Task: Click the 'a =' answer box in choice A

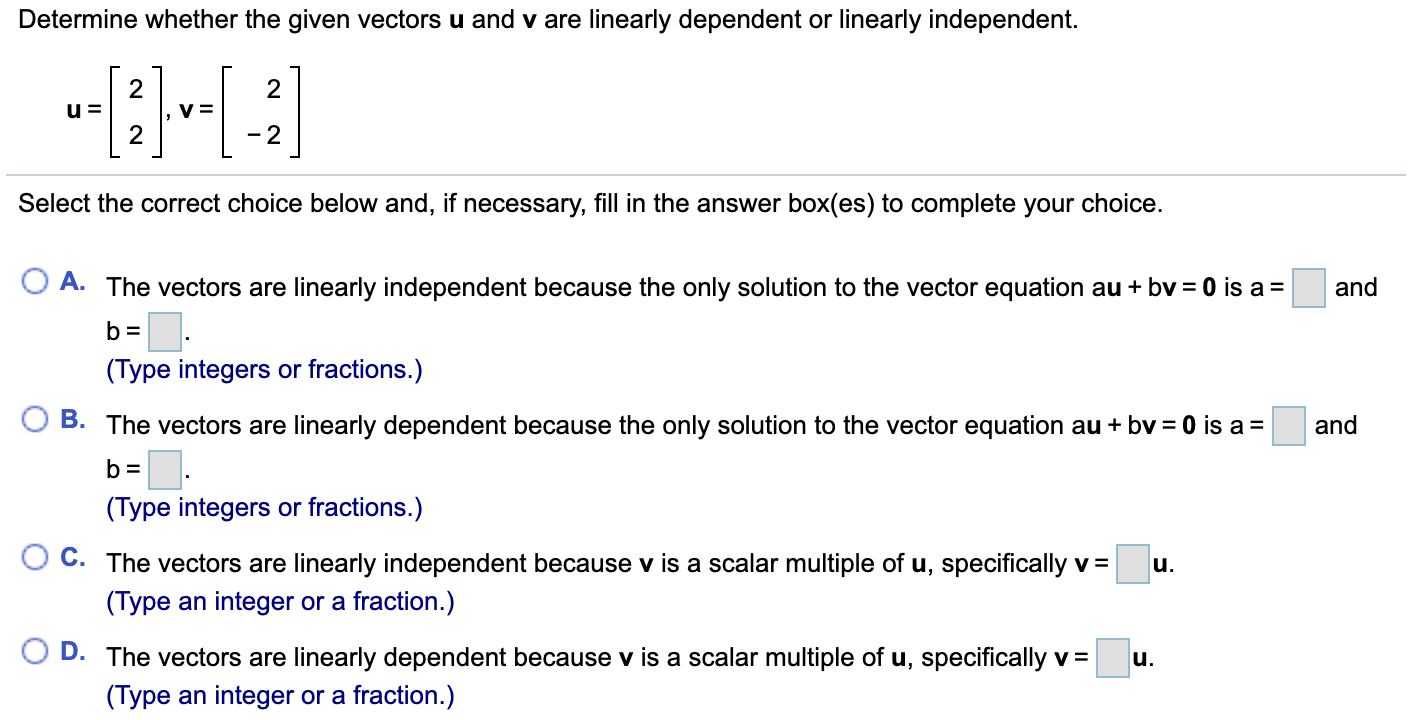Action: (x=1308, y=287)
